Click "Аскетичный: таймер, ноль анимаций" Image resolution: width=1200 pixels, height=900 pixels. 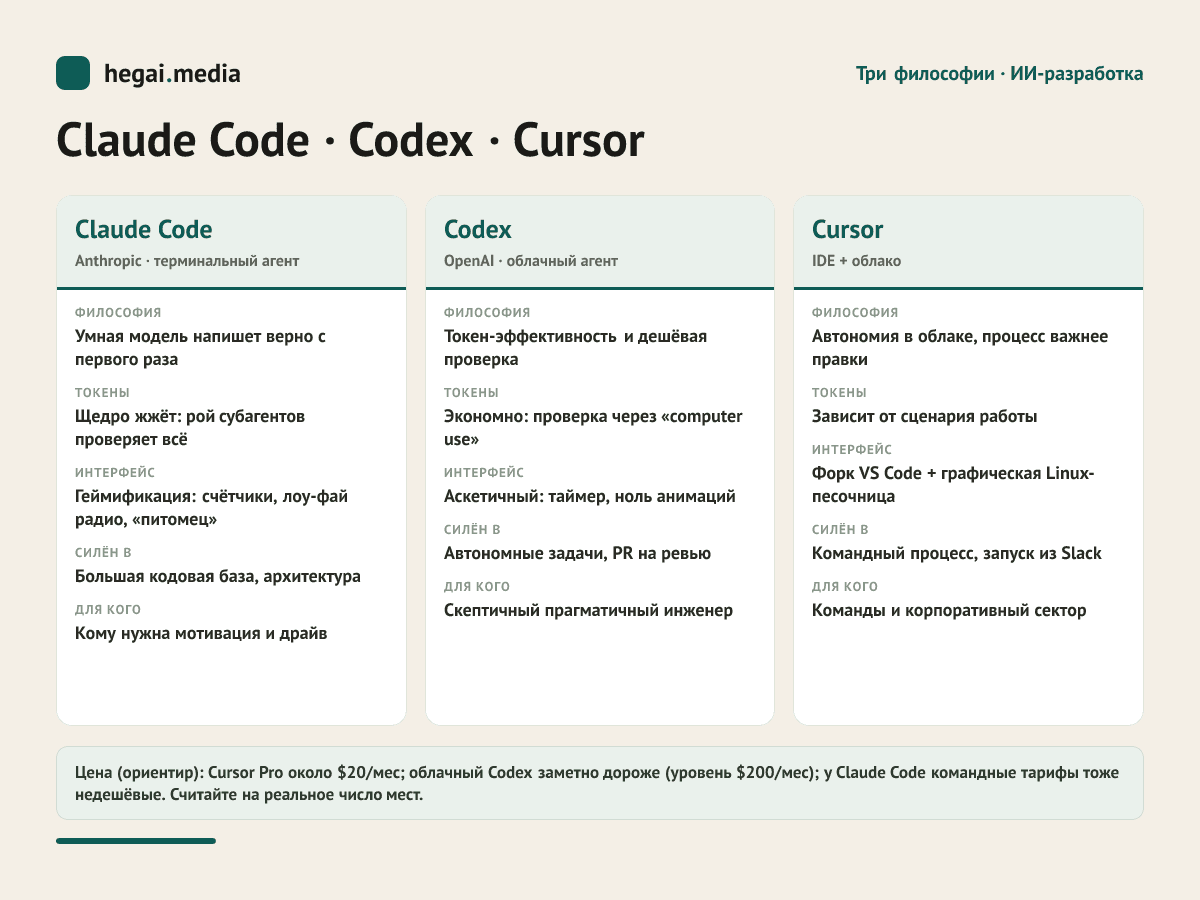click(590, 497)
